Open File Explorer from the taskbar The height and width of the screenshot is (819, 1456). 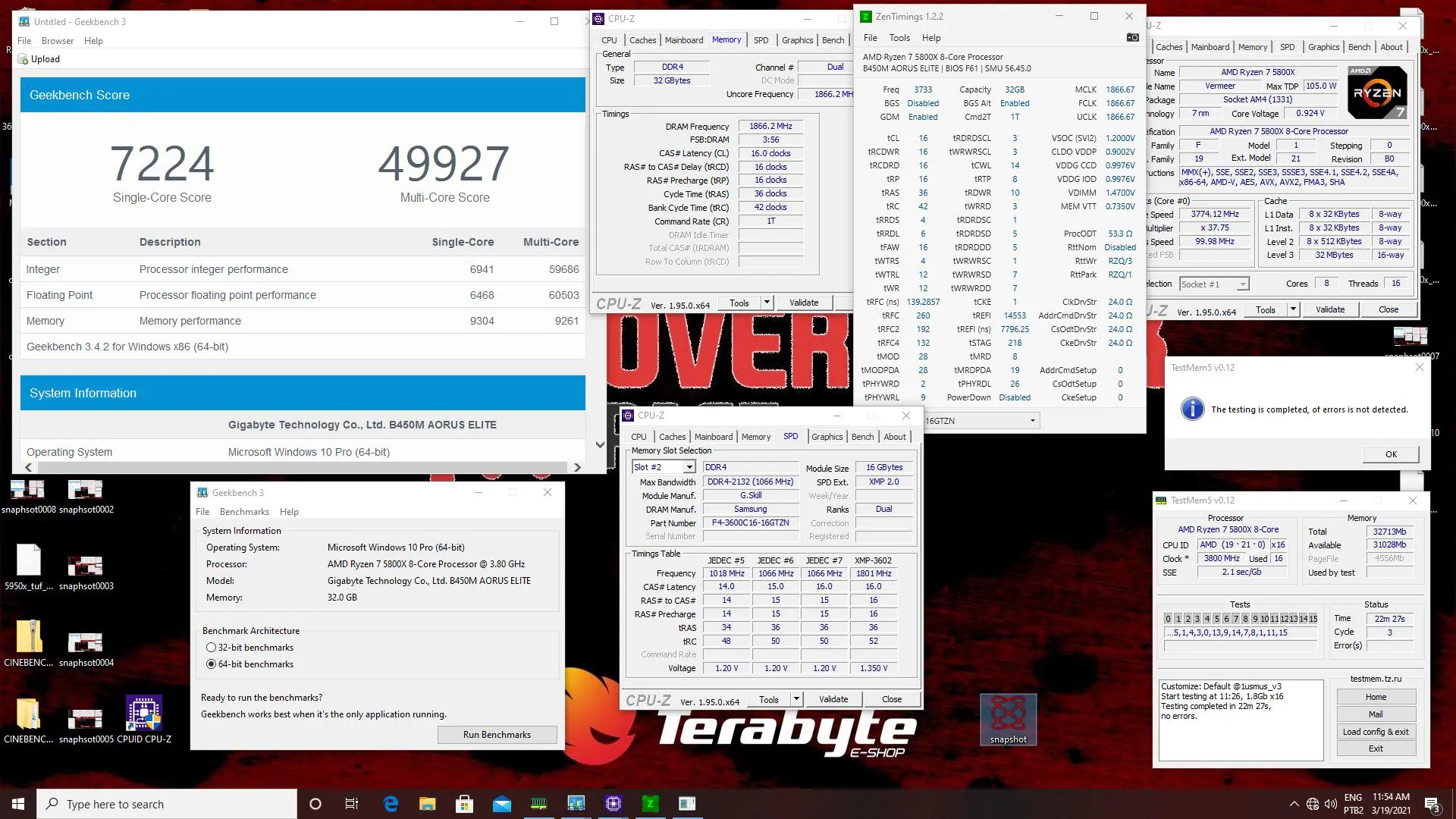click(428, 804)
